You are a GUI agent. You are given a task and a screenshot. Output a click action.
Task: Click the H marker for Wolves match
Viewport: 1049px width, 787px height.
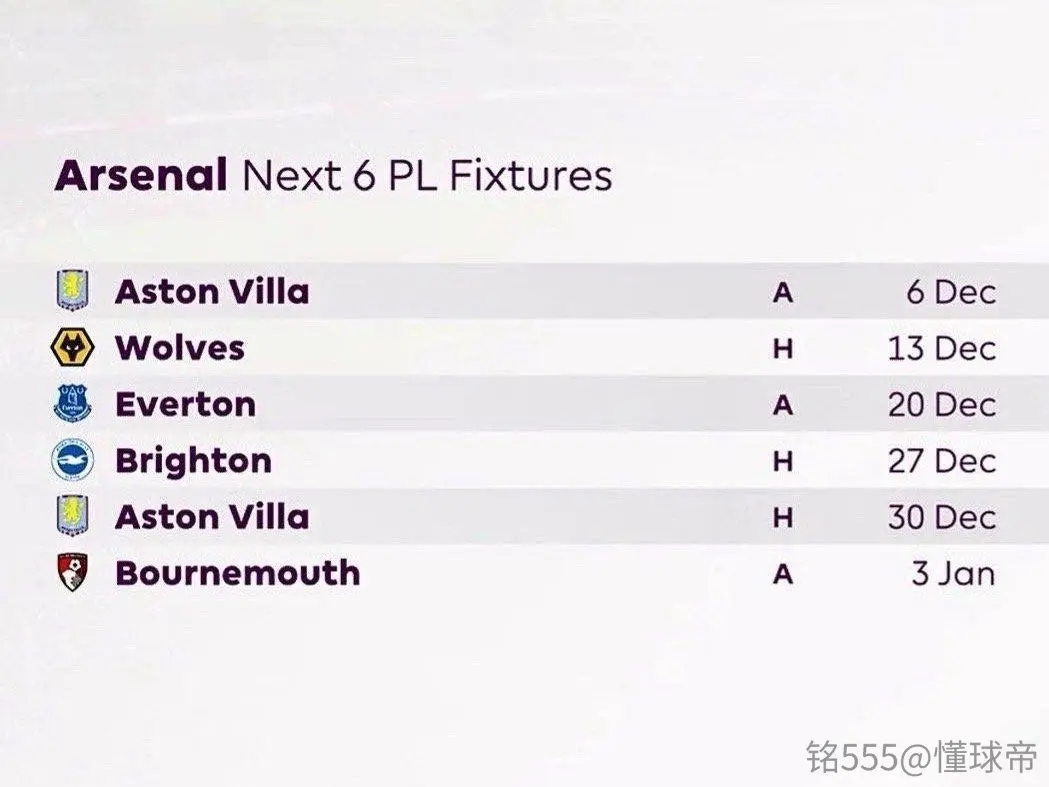(x=783, y=349)
